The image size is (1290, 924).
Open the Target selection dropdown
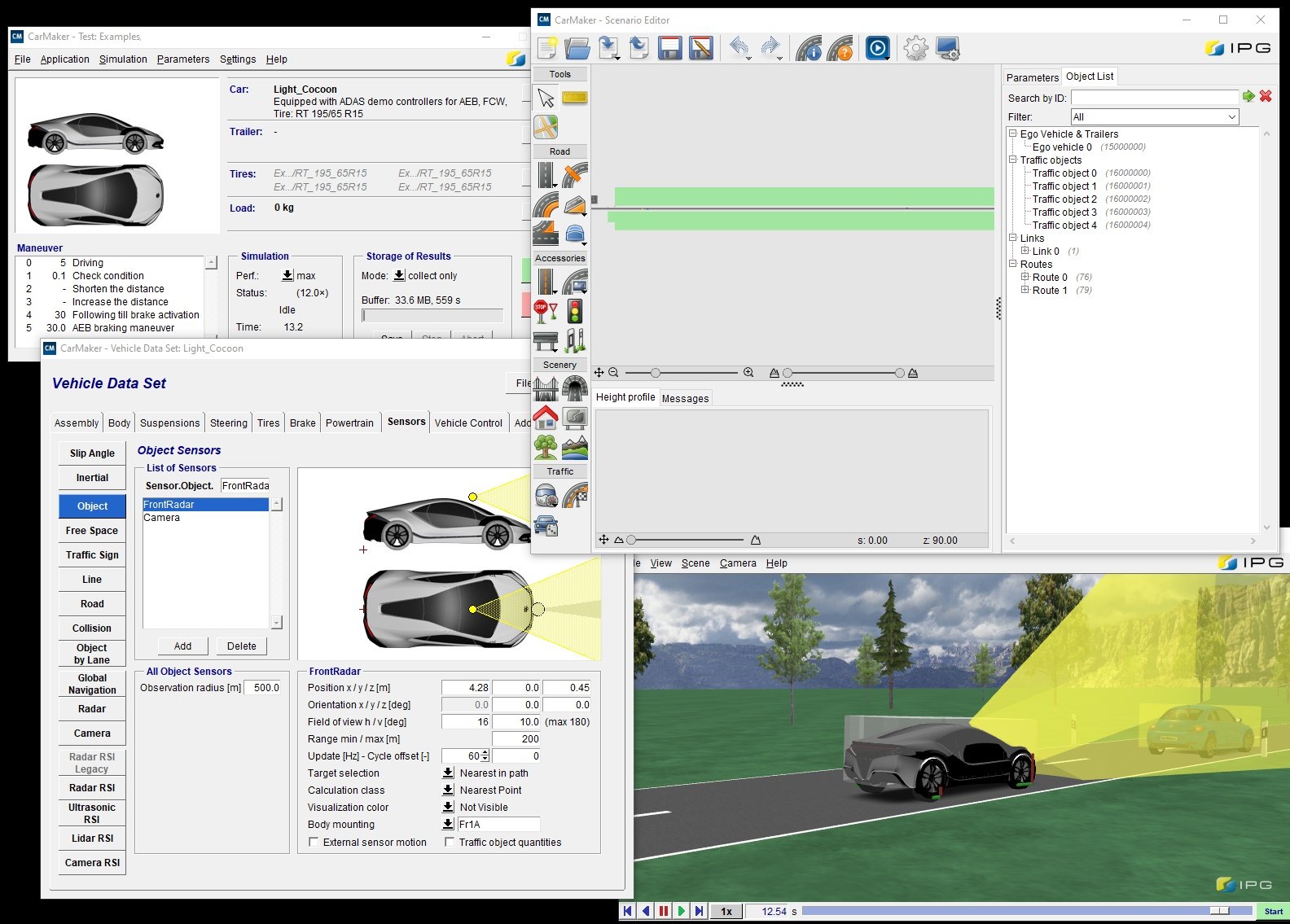click(x=448, y=773)
